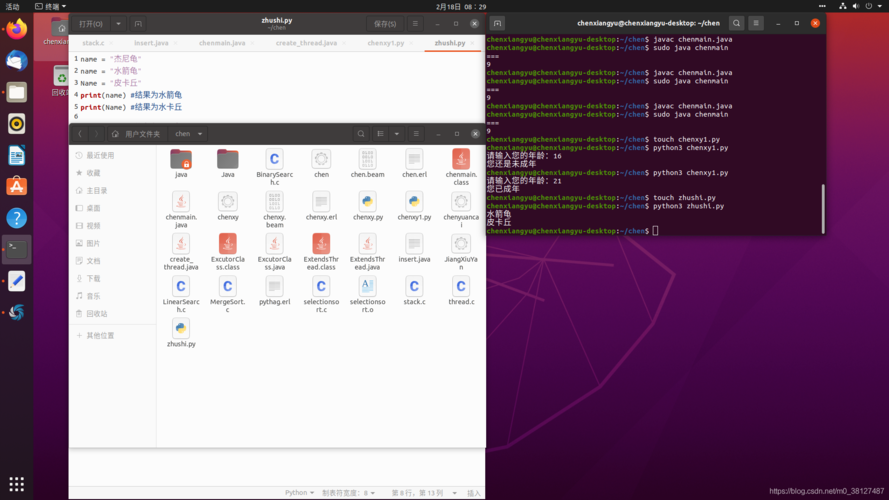Screen dimensions: 889x500
Task: Select the chenmain.class file icon
Action: 461,167
